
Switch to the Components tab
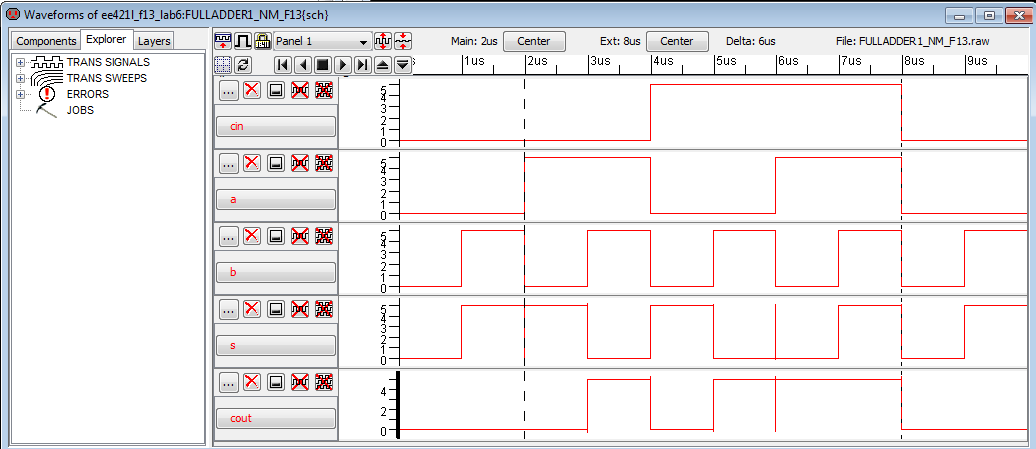[x=46, y=41]
